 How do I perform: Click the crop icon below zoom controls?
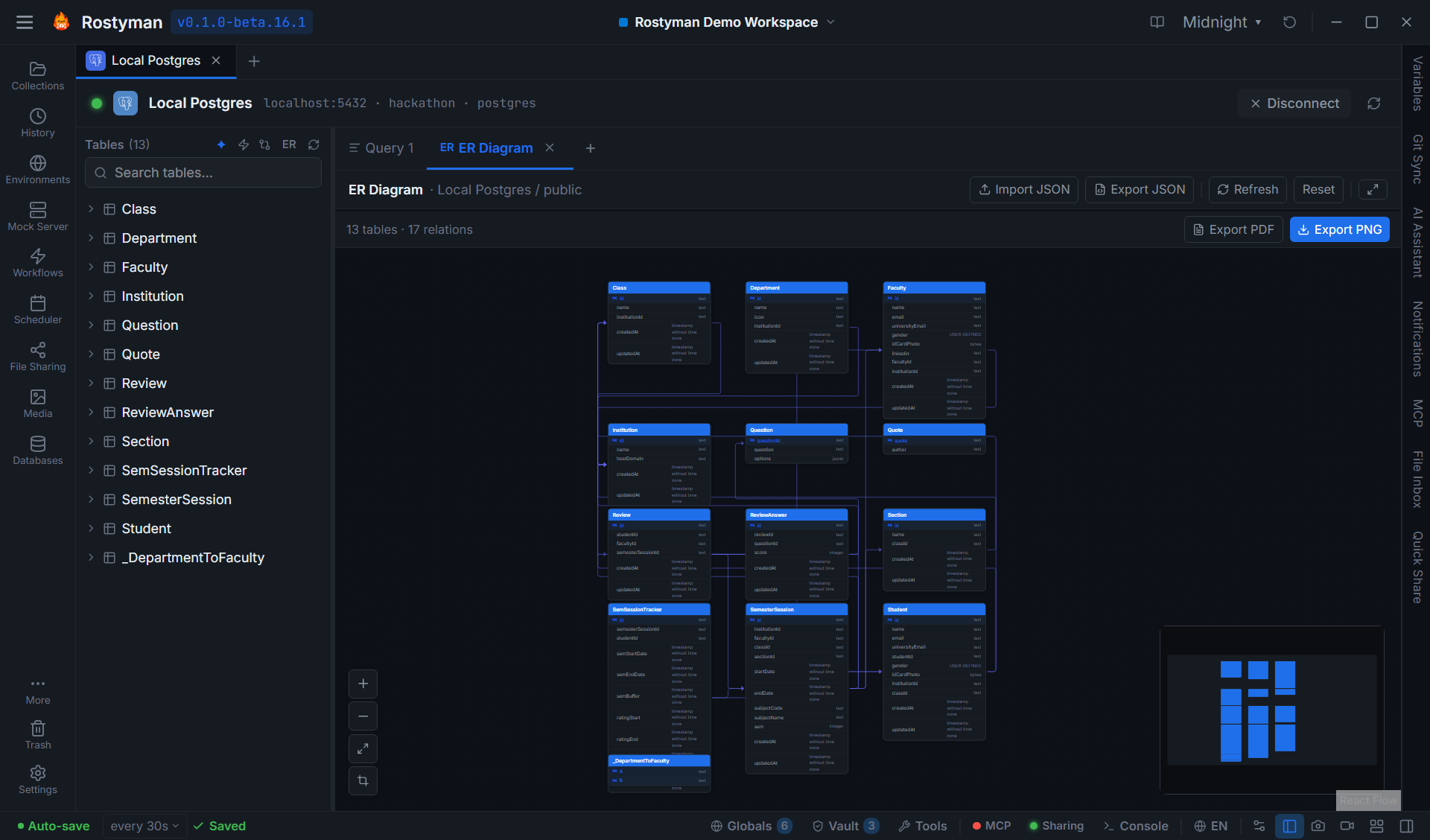363,781
